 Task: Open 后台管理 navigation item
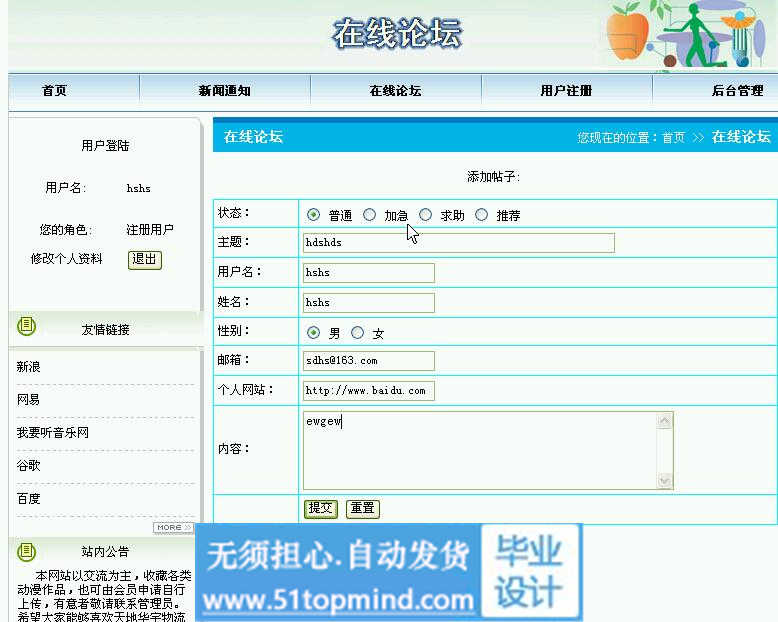pos(737,91)
